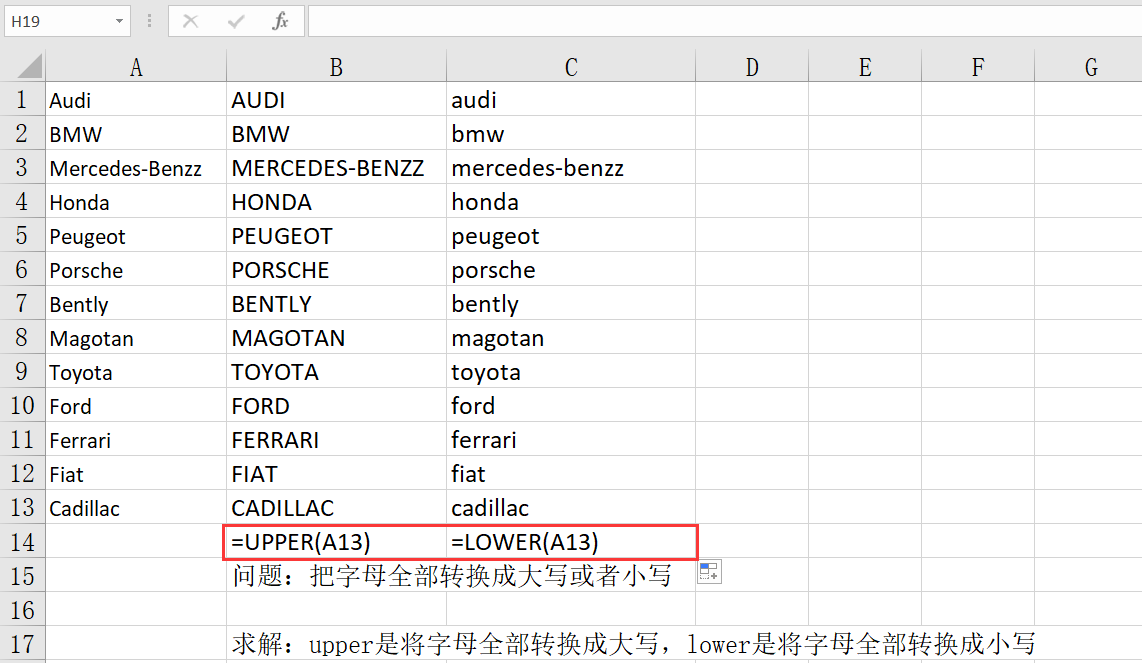Screen dimensions: 1142x663
Task: Click the text beginning '求解：upper是将字母'
Action: [634, 644]
